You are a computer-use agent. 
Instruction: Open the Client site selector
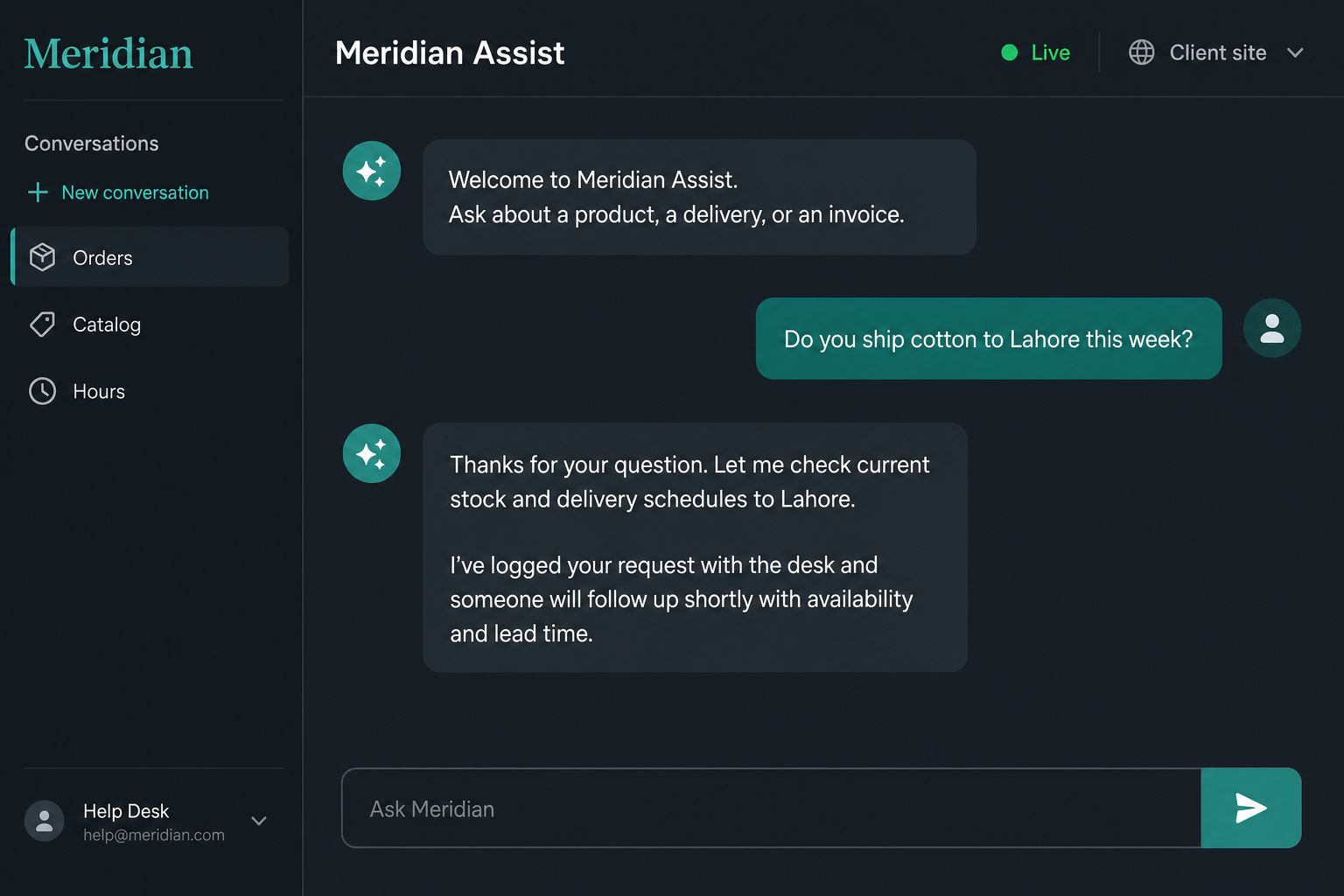[1216, 52]
